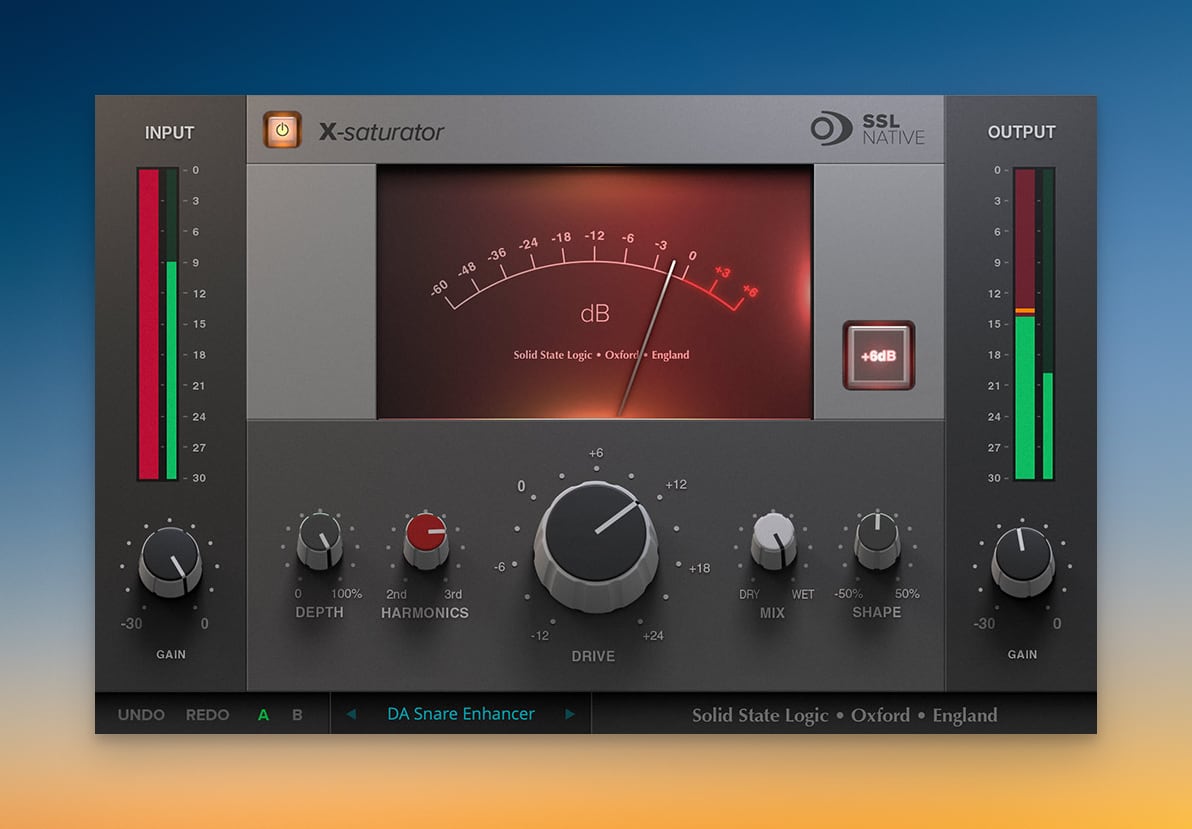The width and height of the screenshot is (1192, 829).
Task: Click the SSL Native logo
Action: click(867, 130)
